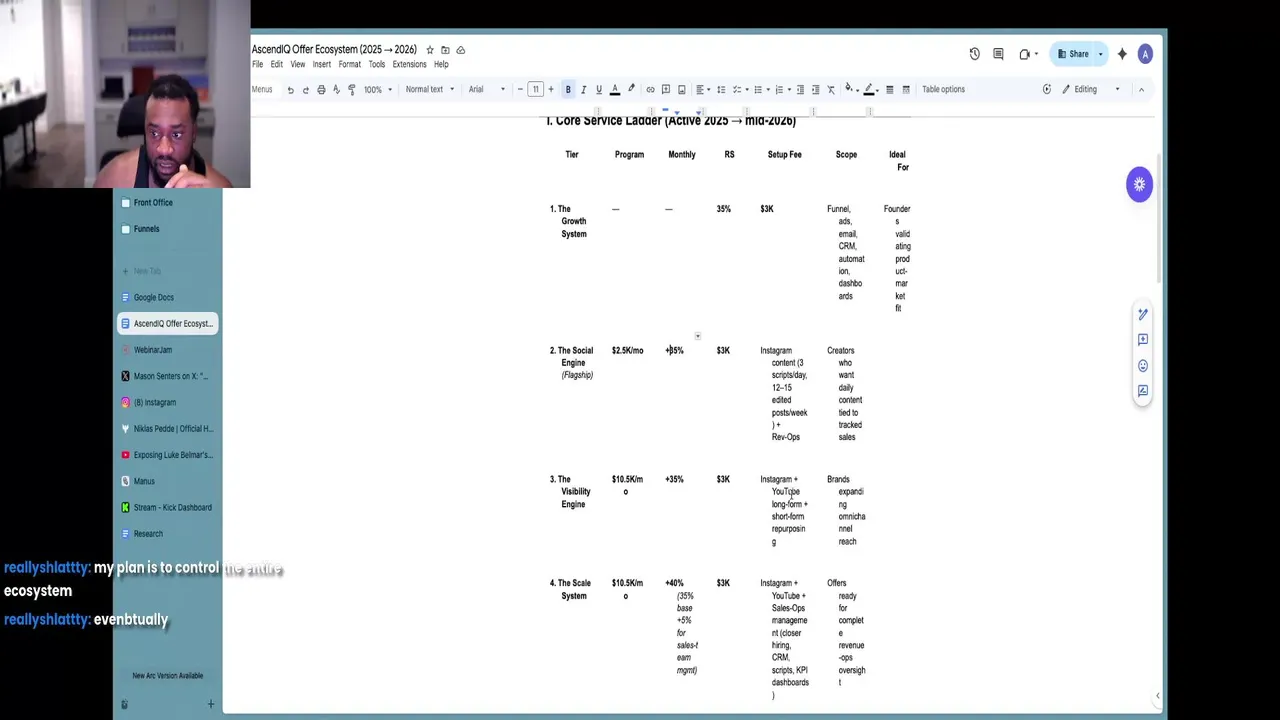Image resolution: width=1280 pixels, height=720 pixels.
Task: Open Table options
Action: point(943,90)
